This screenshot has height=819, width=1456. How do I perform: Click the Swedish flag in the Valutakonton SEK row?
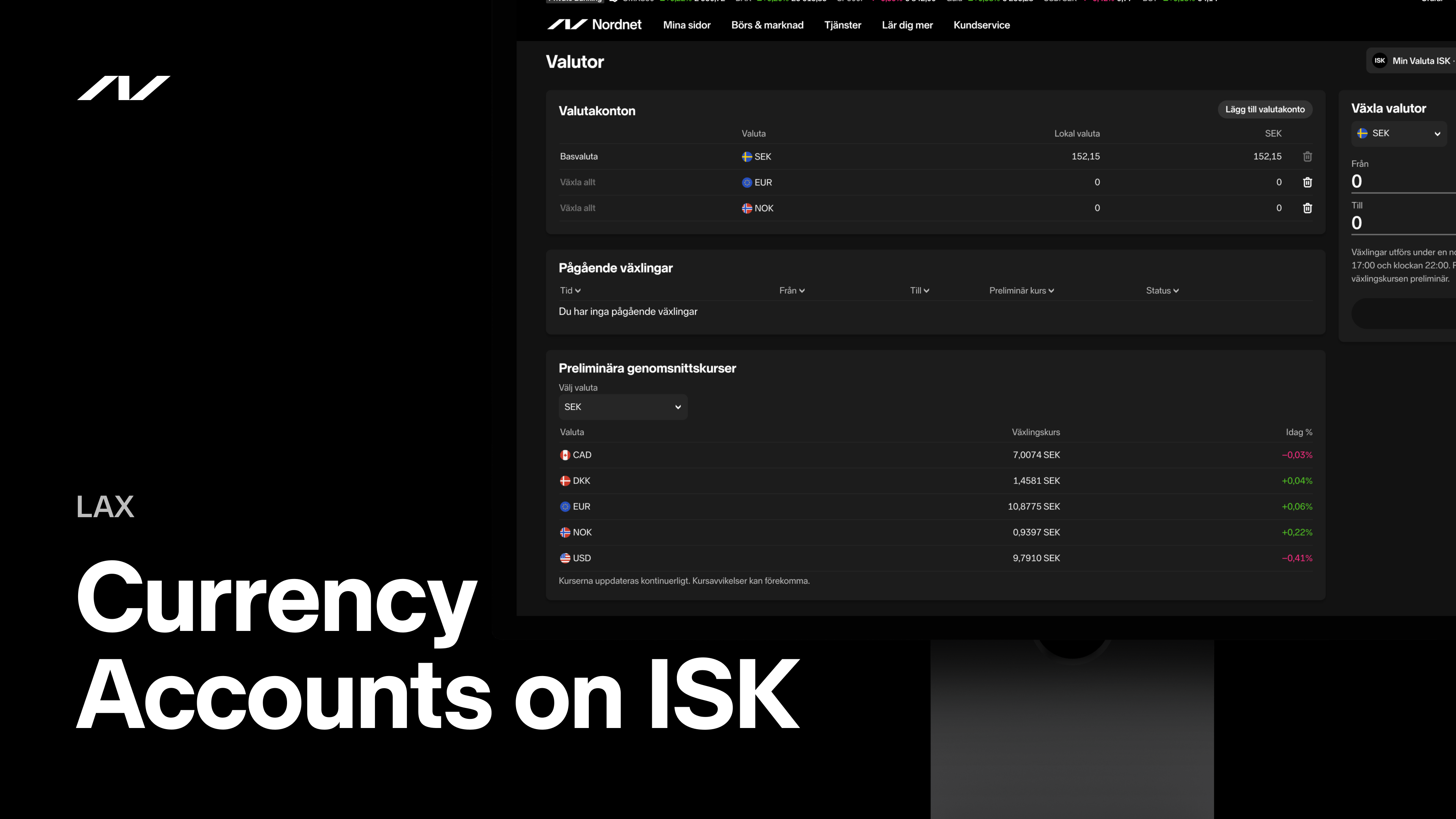[x=747, y=157]
